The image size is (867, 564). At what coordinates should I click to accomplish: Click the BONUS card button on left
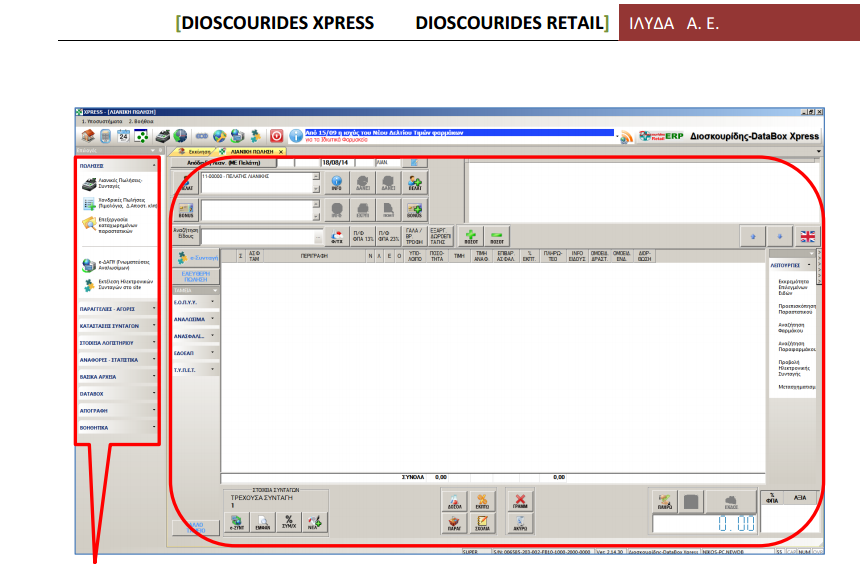(186, 210)
